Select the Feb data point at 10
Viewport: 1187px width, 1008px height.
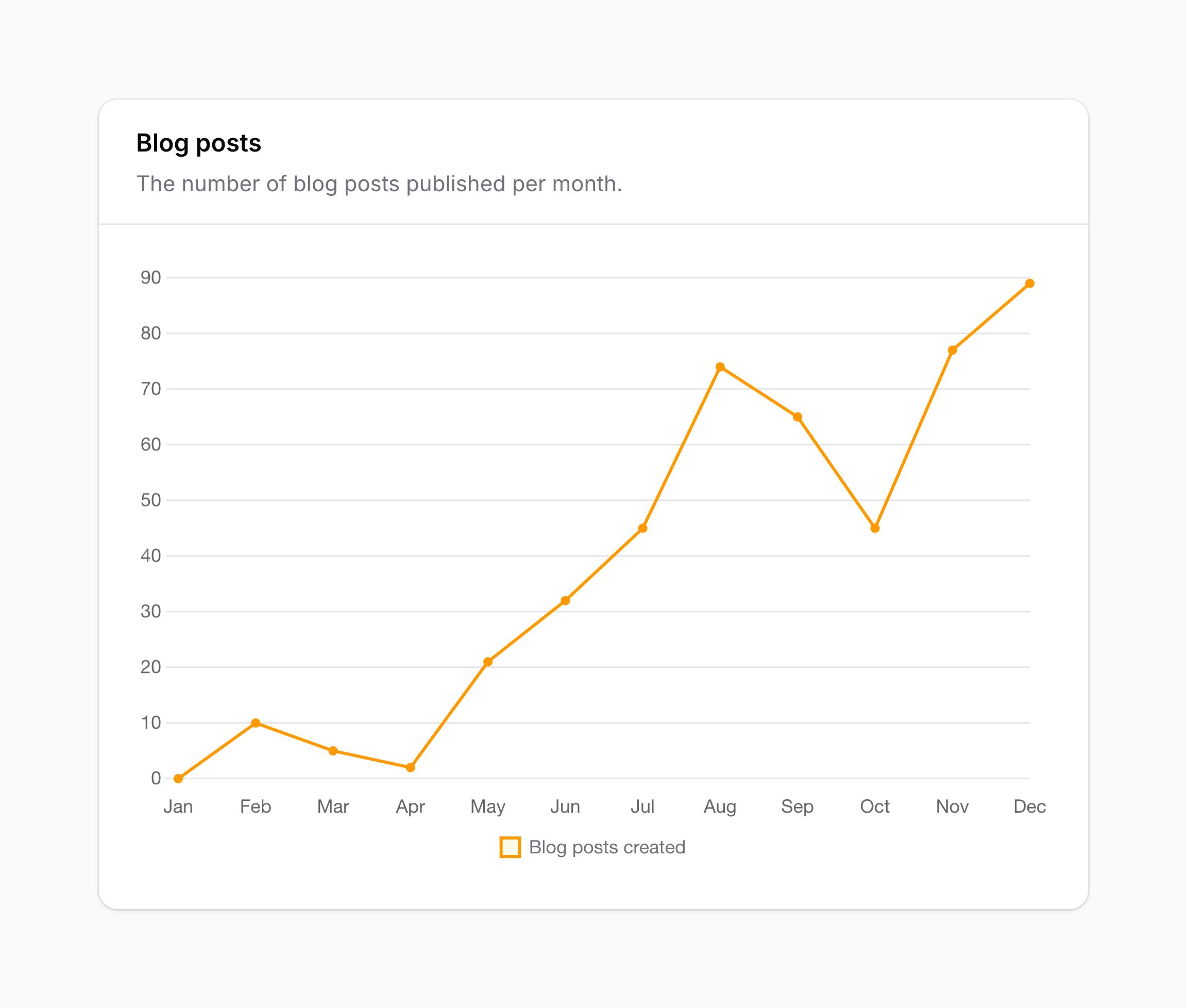coord(256,723)
